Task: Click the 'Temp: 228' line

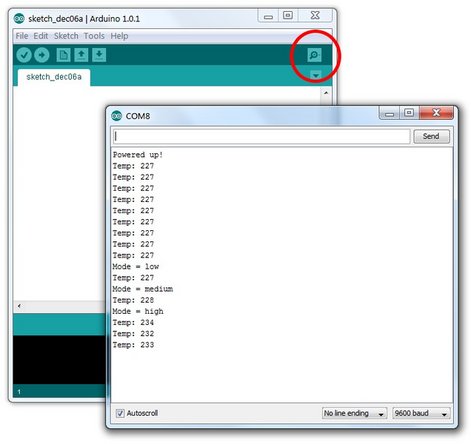Action: pyautogui.click(x=133, y=300)
